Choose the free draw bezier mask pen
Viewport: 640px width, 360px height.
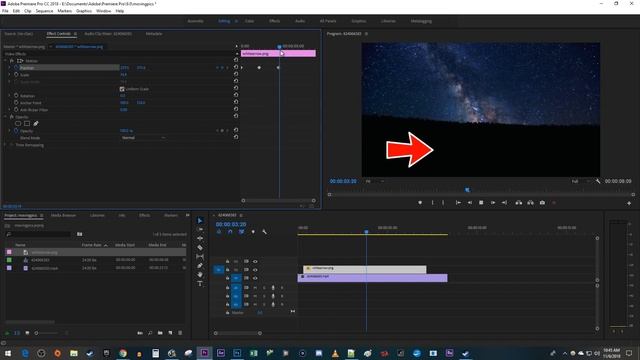pos(36,123)
